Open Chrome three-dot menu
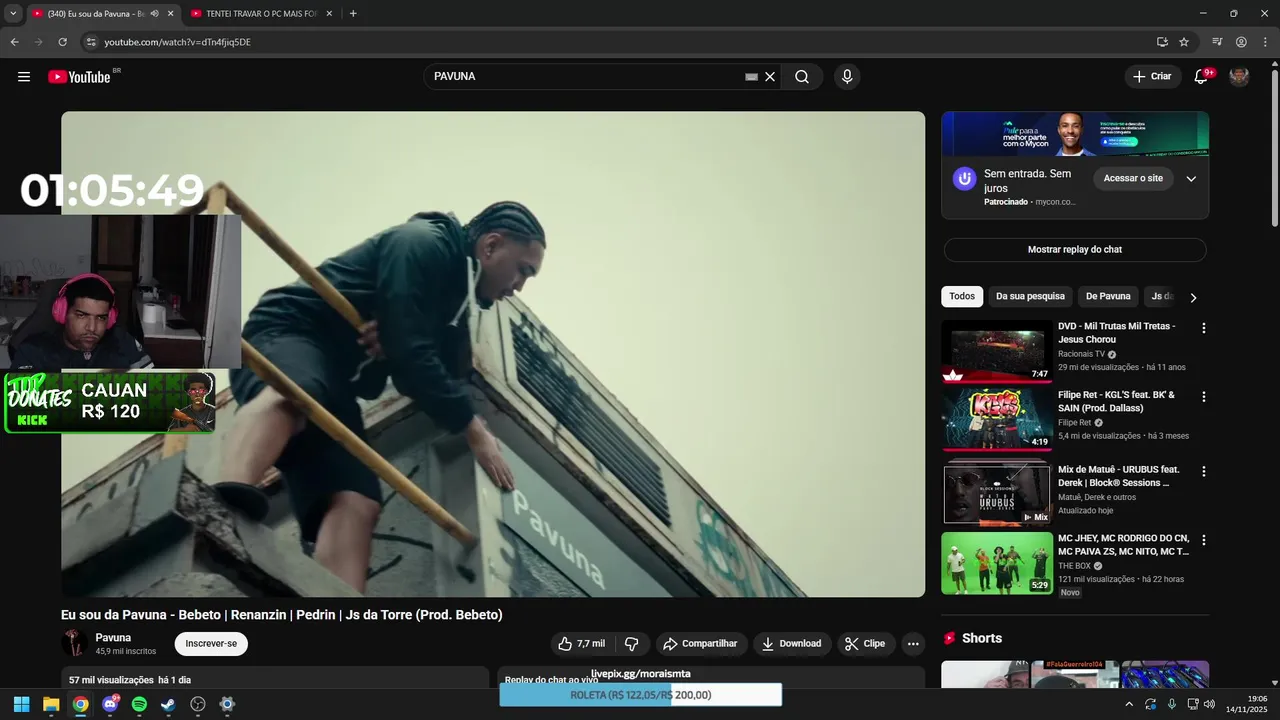 [x=1265, y=42]
